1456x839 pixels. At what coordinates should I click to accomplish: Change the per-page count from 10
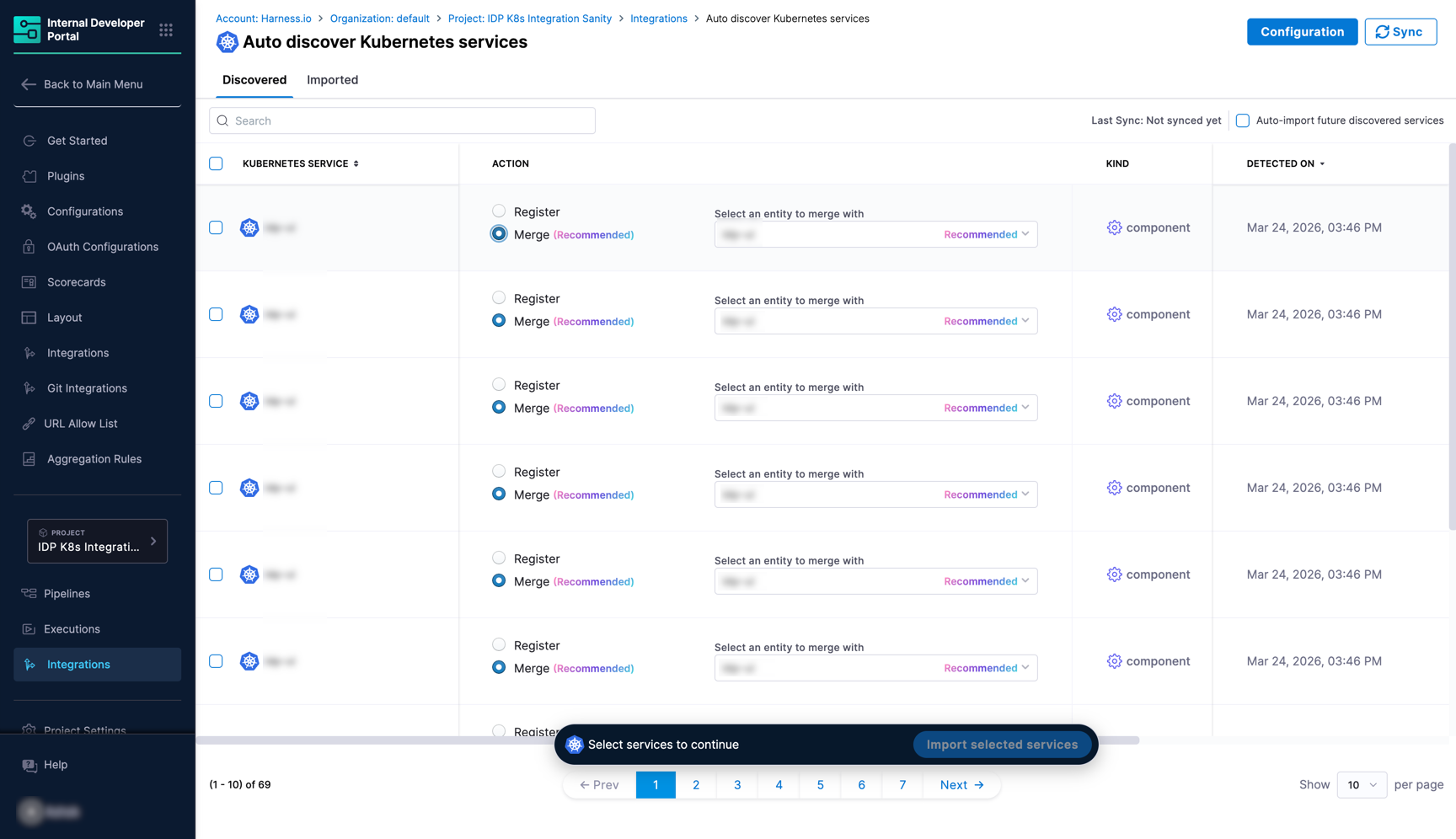pos(1361,784)
